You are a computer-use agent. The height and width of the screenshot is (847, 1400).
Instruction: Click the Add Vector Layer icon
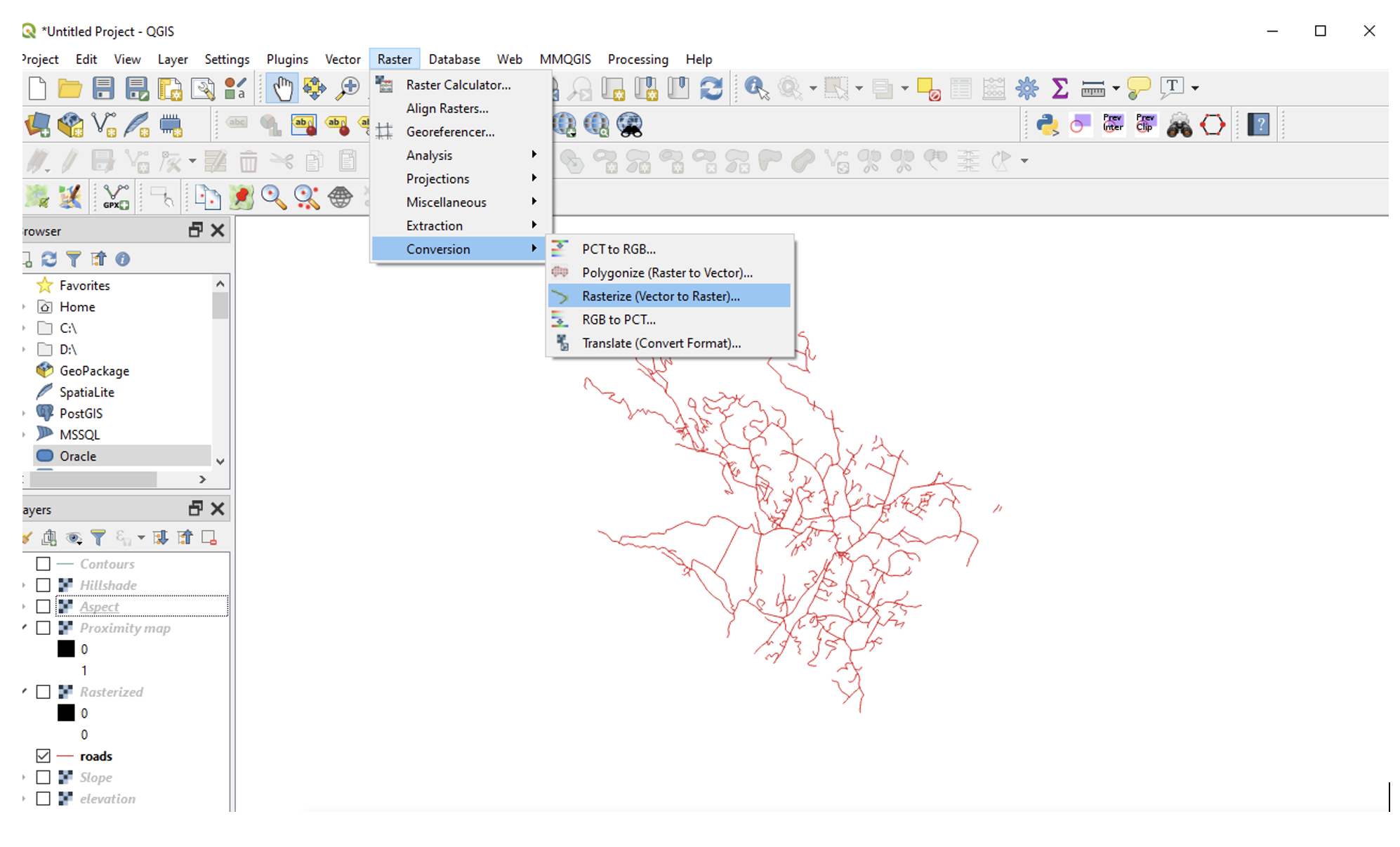(103, 126)
